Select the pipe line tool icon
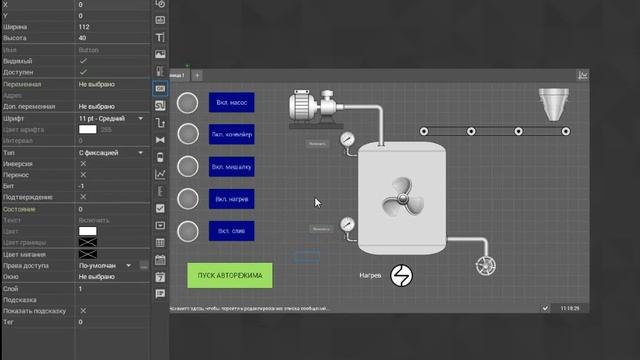 pos(160,123)
